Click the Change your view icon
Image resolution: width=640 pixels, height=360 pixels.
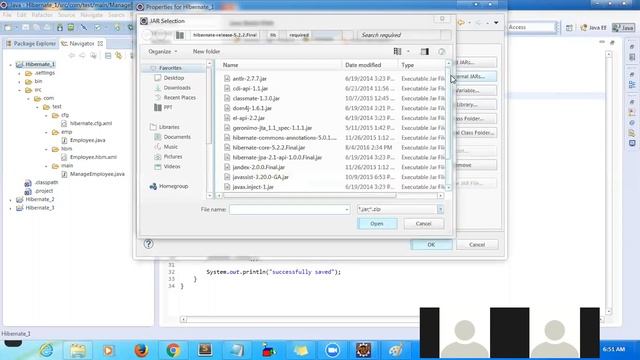tap(397, 51)
